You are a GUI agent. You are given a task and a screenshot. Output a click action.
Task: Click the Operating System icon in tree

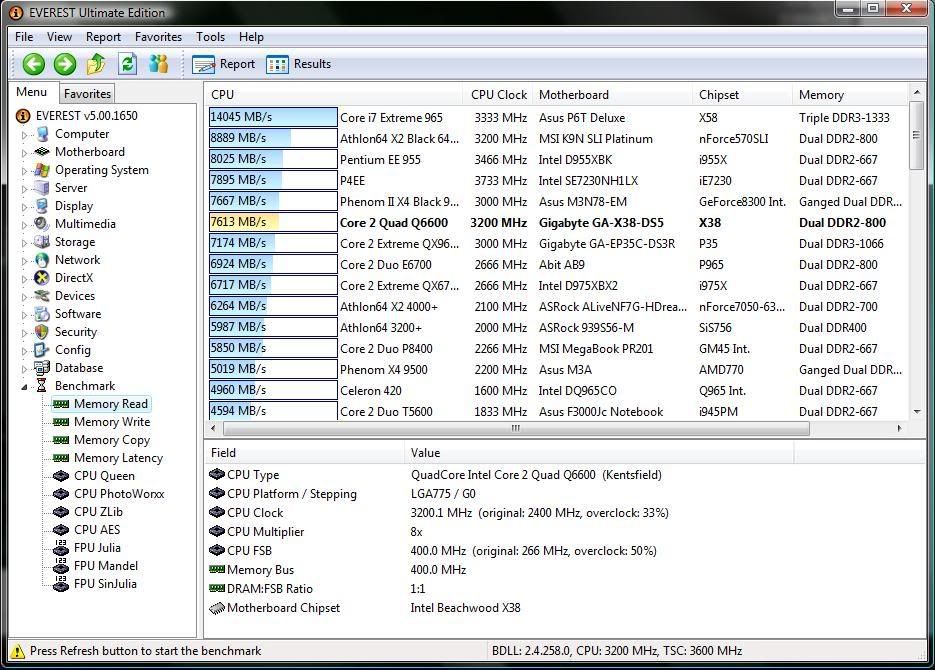click(42, 170)
